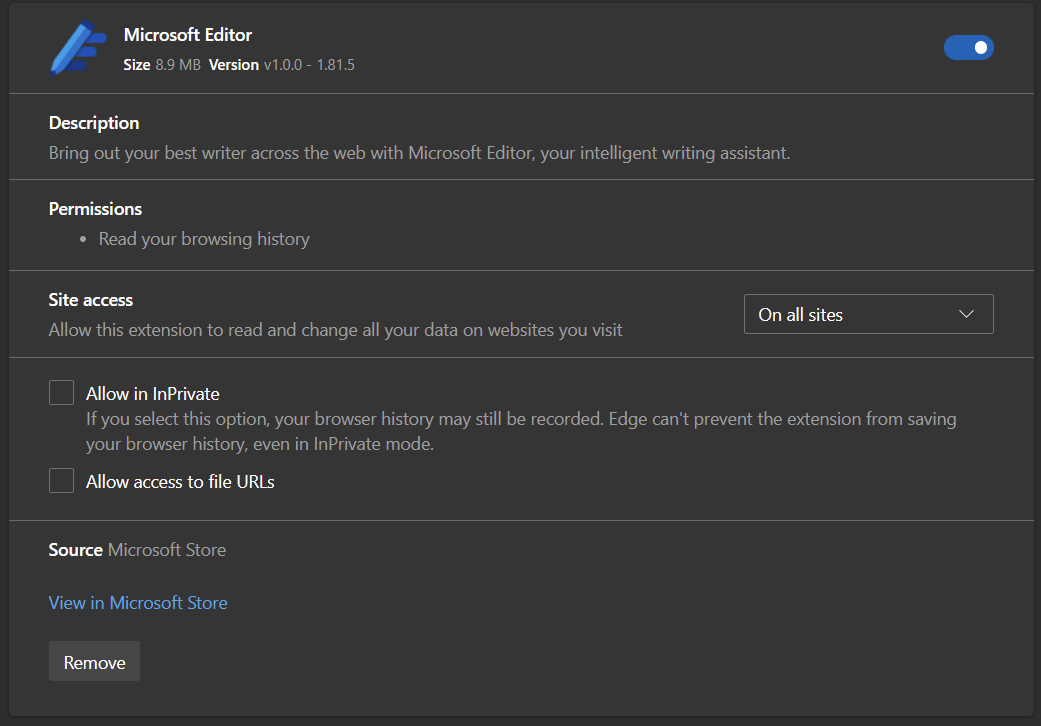Enable the Allow in InPrivate checkbox
Screen dimensions: 1041x726
coord(61,393)
